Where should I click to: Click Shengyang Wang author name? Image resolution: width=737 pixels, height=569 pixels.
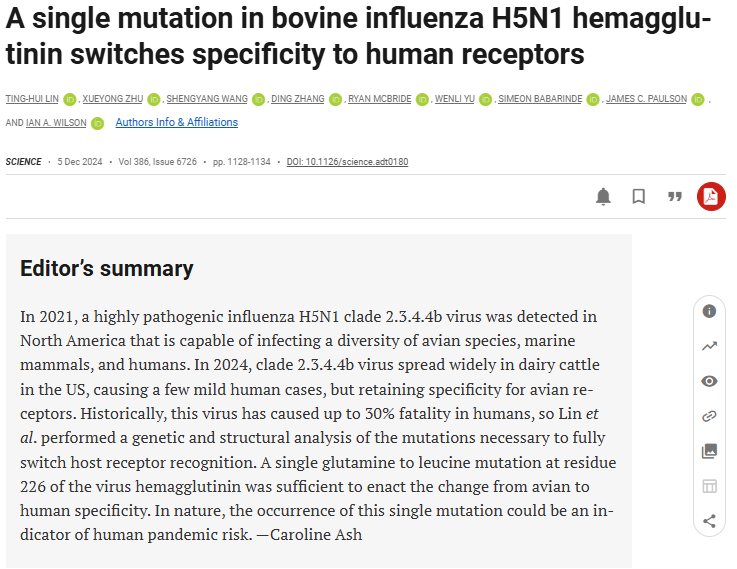pos(207,99)
